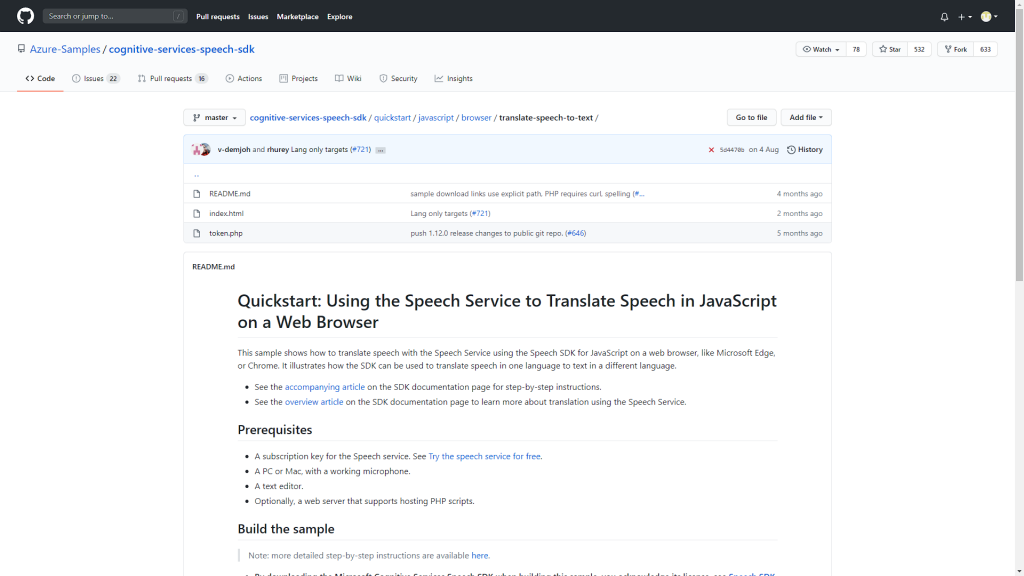Expand commit message ellipsis button
This screenshot has height=576, width=1024.
[x=380, y=150]
